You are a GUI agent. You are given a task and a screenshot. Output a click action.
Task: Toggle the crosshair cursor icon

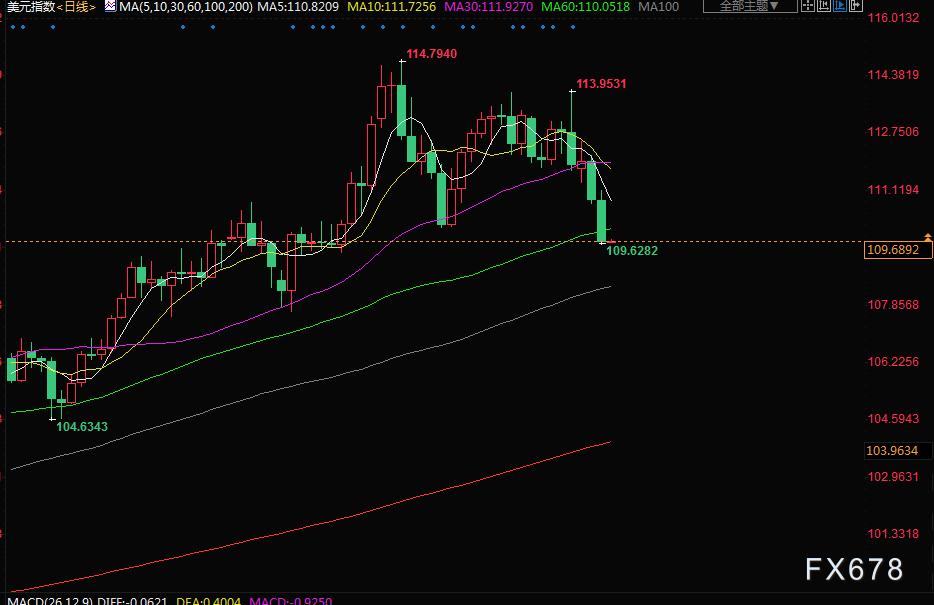coord(808,6)
